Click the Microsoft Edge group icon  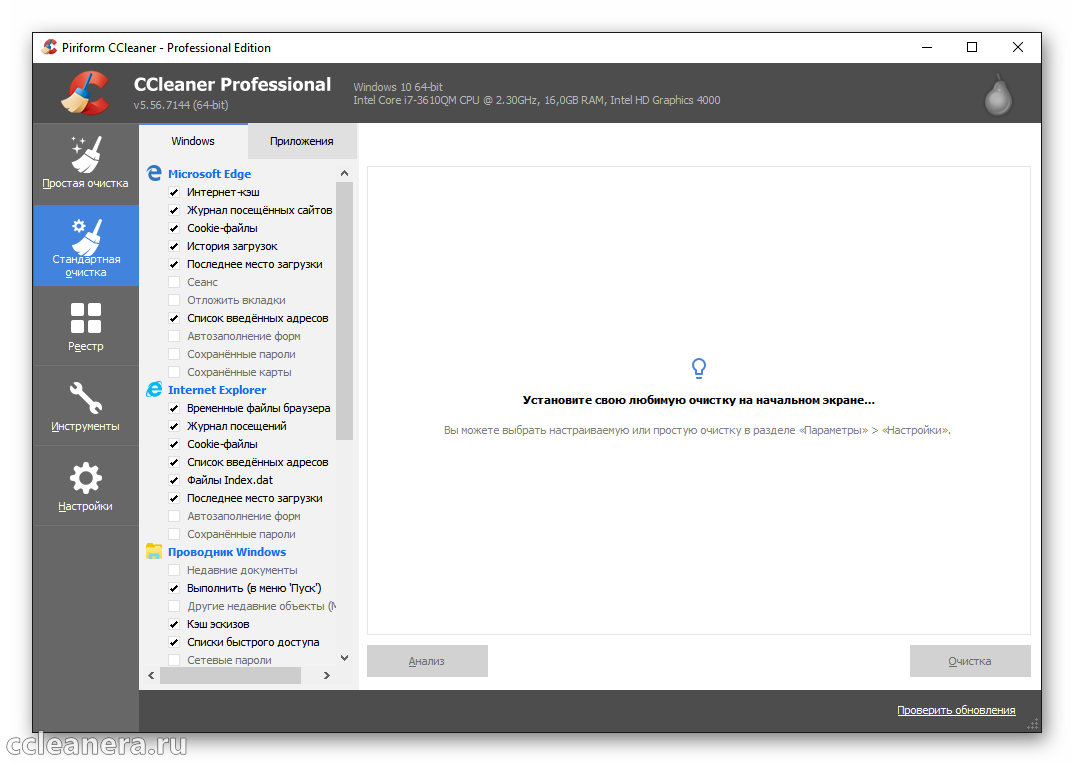click(x=154, y=173)
